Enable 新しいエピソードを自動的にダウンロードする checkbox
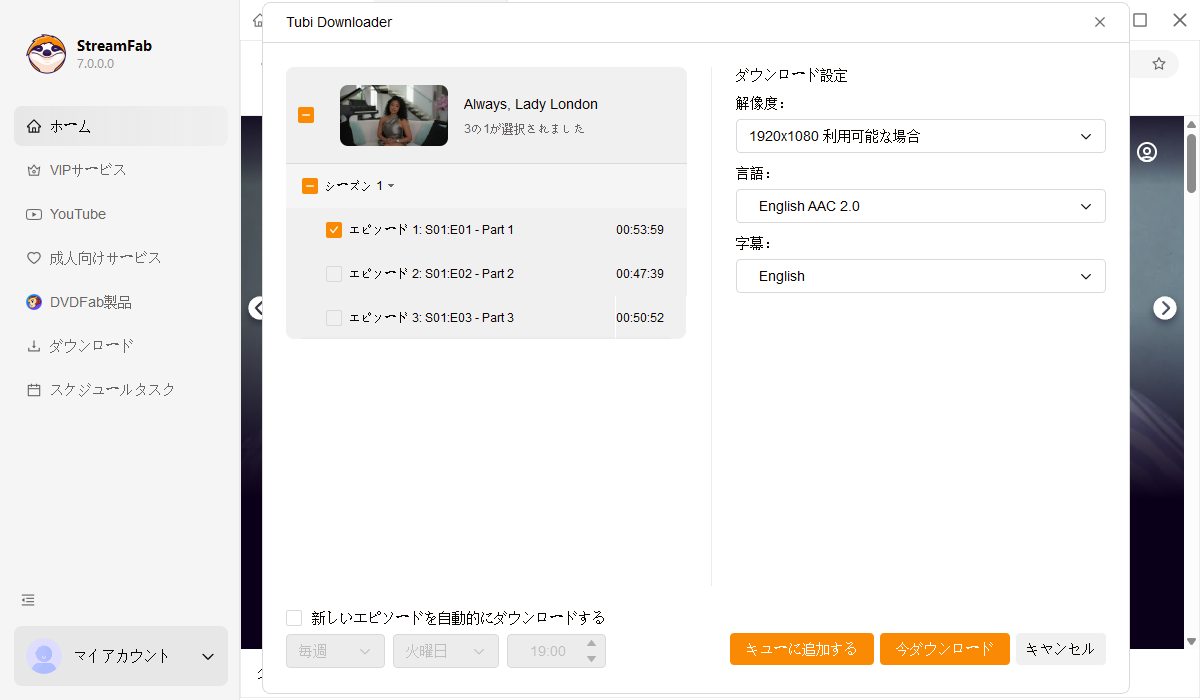 pos(294,618)
